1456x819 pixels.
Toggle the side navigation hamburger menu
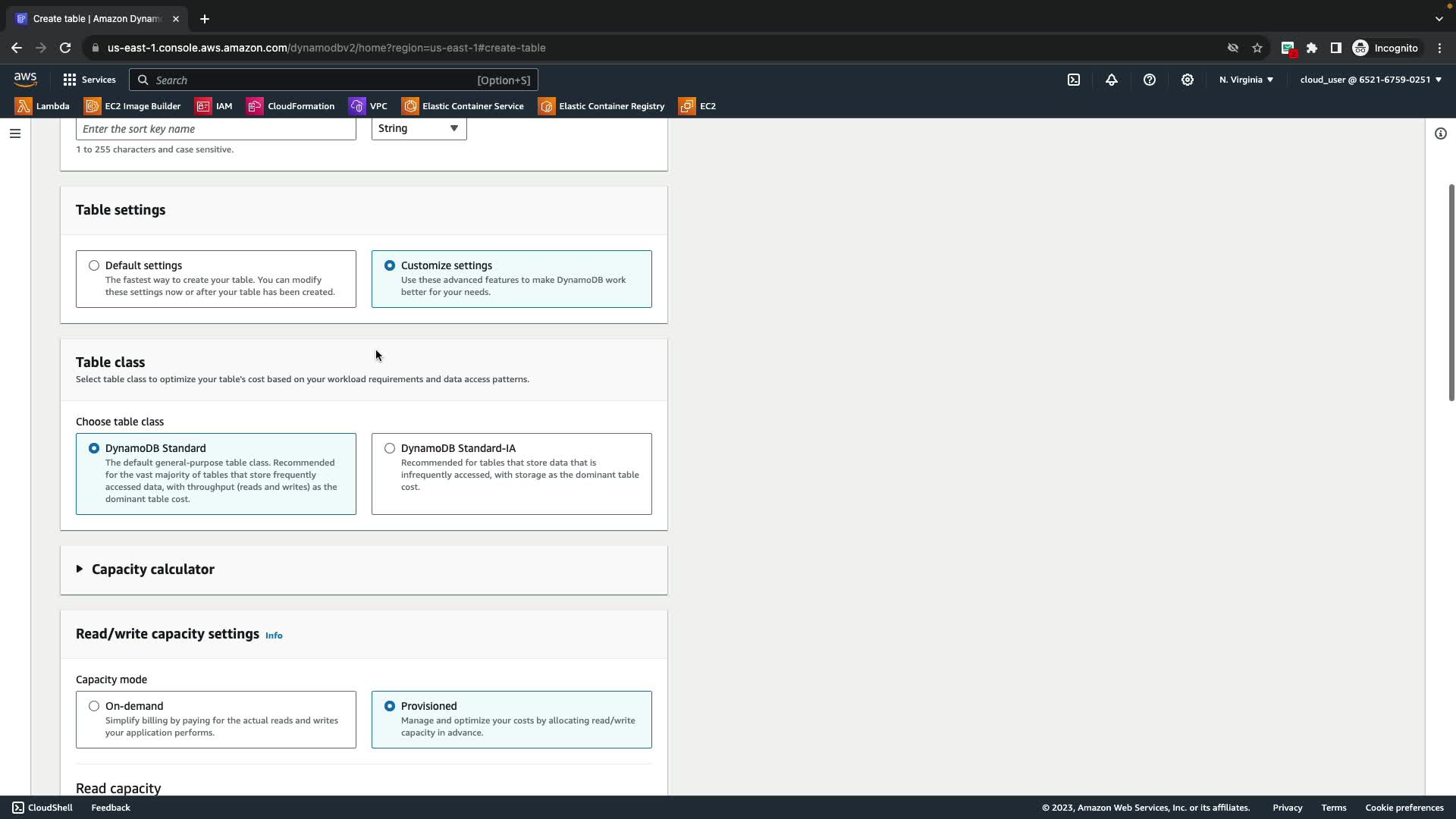pyautogui.click(x=15, y=133)
